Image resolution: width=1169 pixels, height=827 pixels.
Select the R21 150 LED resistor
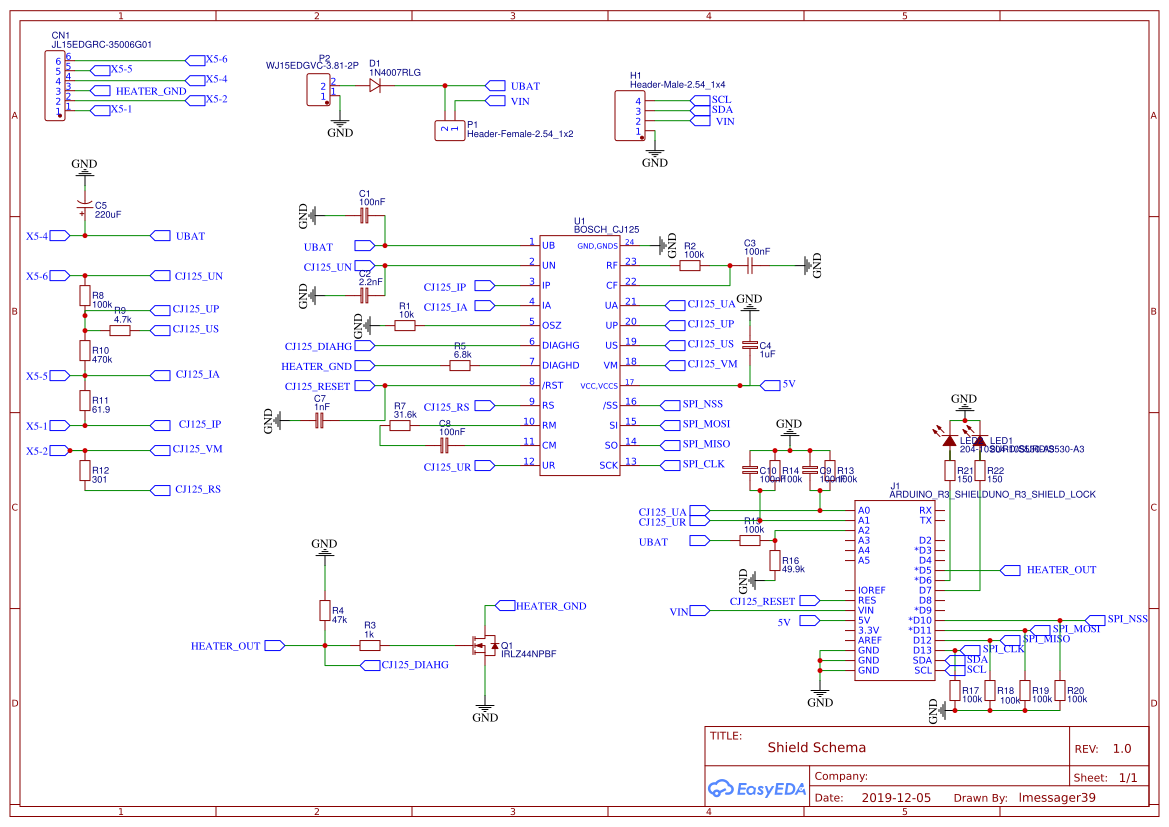point(950,471)
